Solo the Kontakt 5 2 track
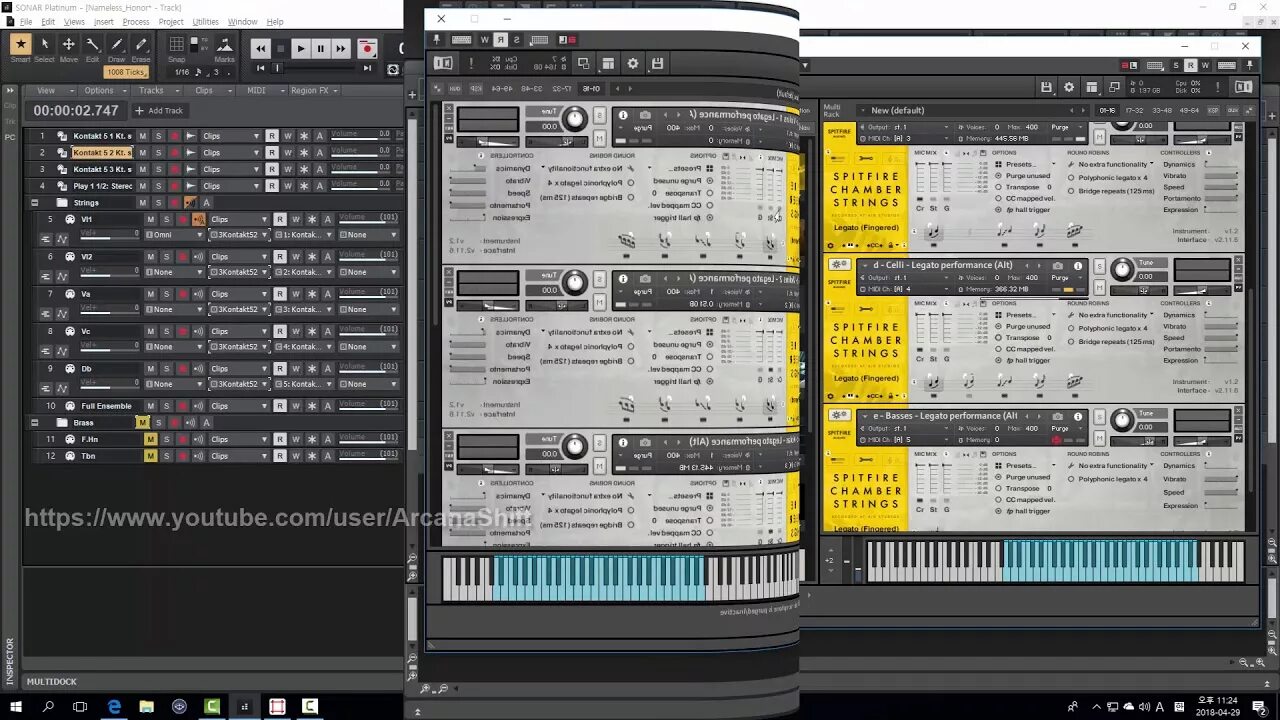Screen dimensions: 1280x720 pos(158,153)
